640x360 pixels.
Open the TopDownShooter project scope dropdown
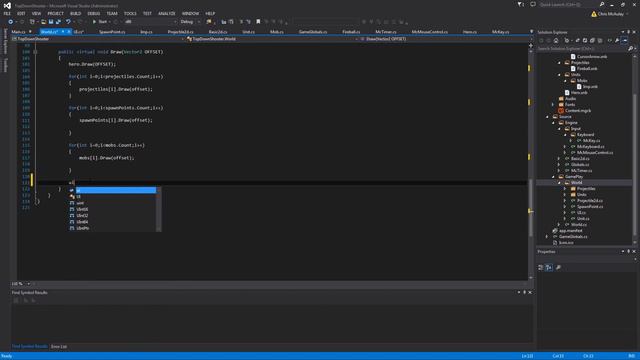pos(98,39)
